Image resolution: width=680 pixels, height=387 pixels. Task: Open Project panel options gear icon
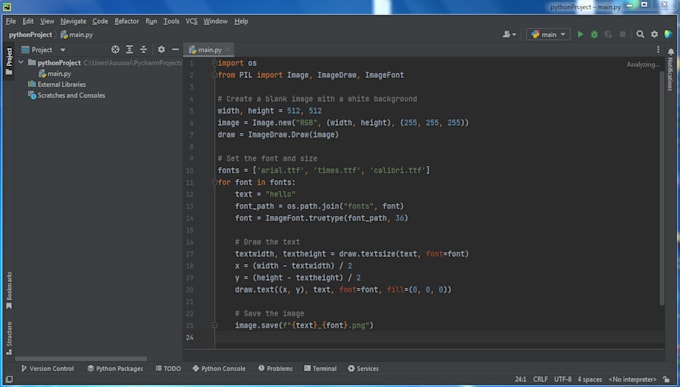(x=161, y=49)
